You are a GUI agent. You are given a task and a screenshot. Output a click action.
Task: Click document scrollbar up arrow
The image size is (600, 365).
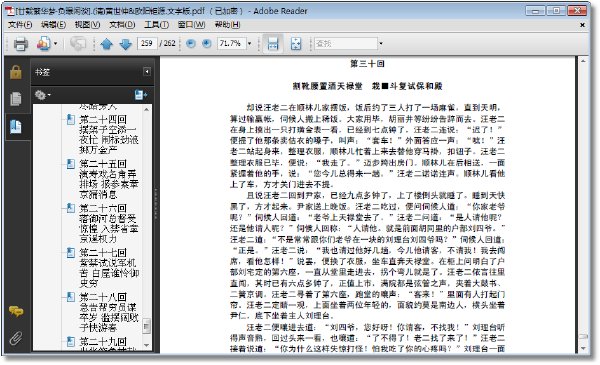pyautogui.click(x=583, y=61)
